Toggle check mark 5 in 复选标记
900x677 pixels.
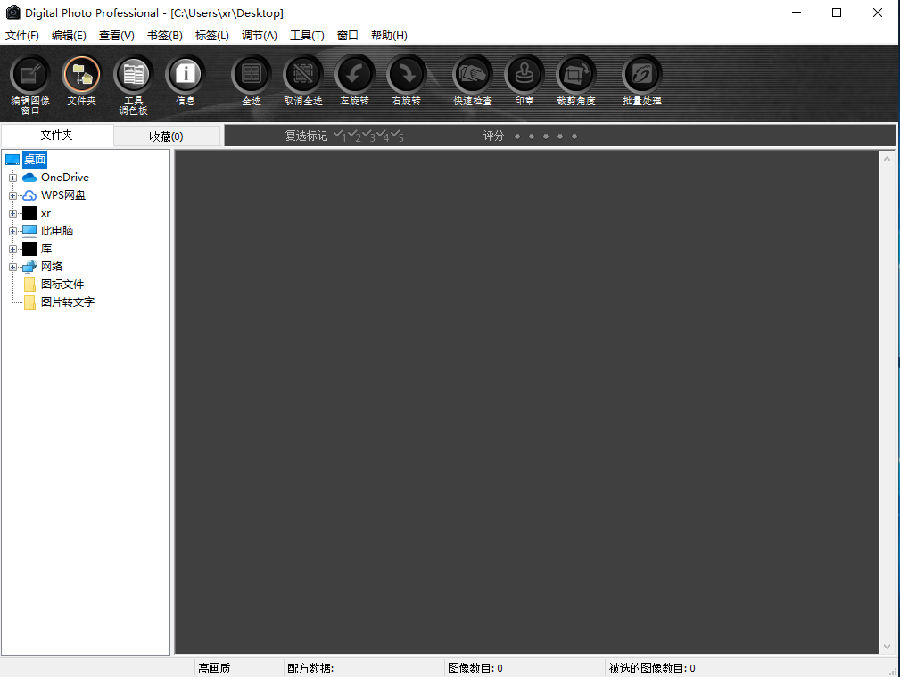397,135
